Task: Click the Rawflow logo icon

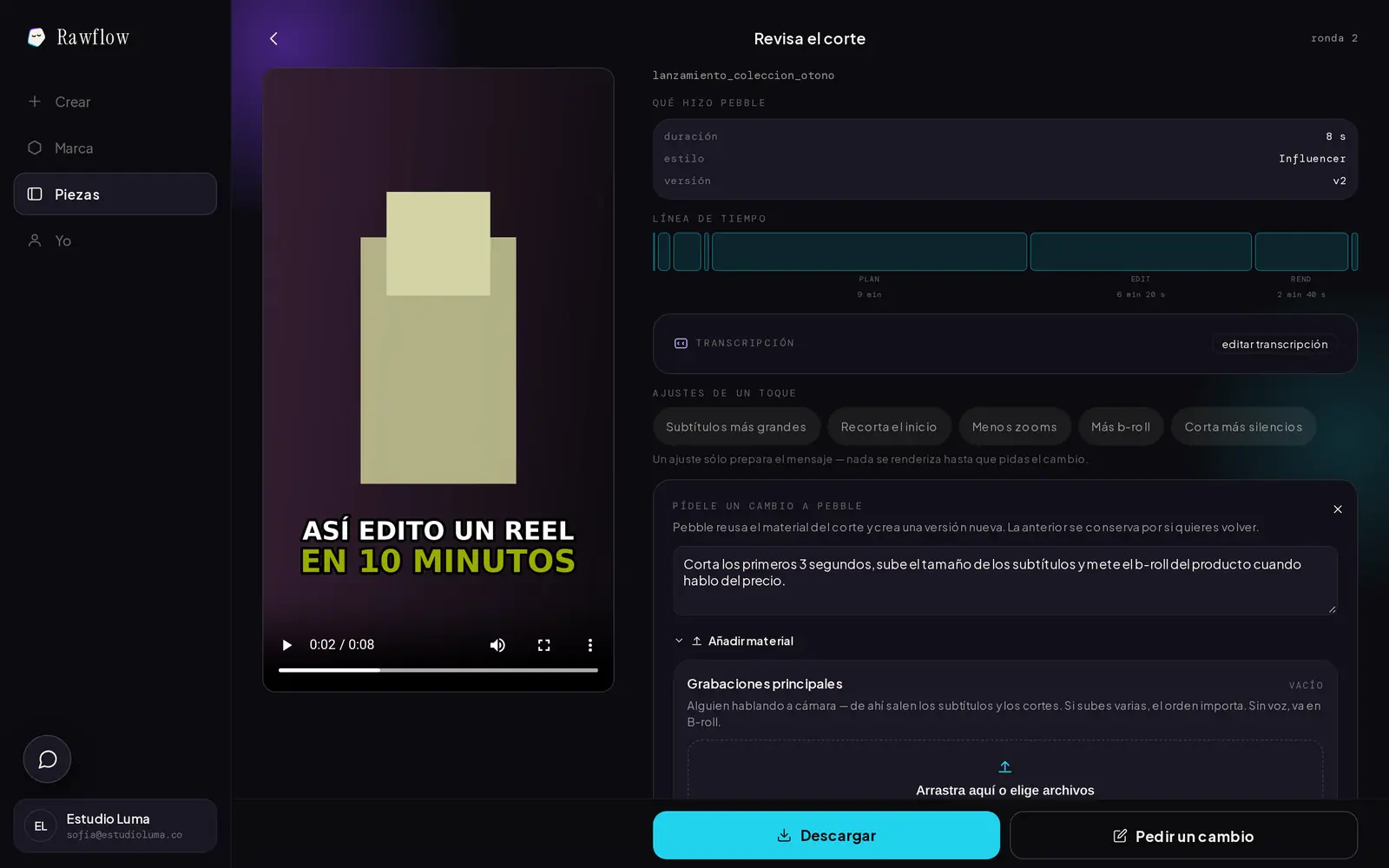Action: pyautogui.click(x=36, y=37)
